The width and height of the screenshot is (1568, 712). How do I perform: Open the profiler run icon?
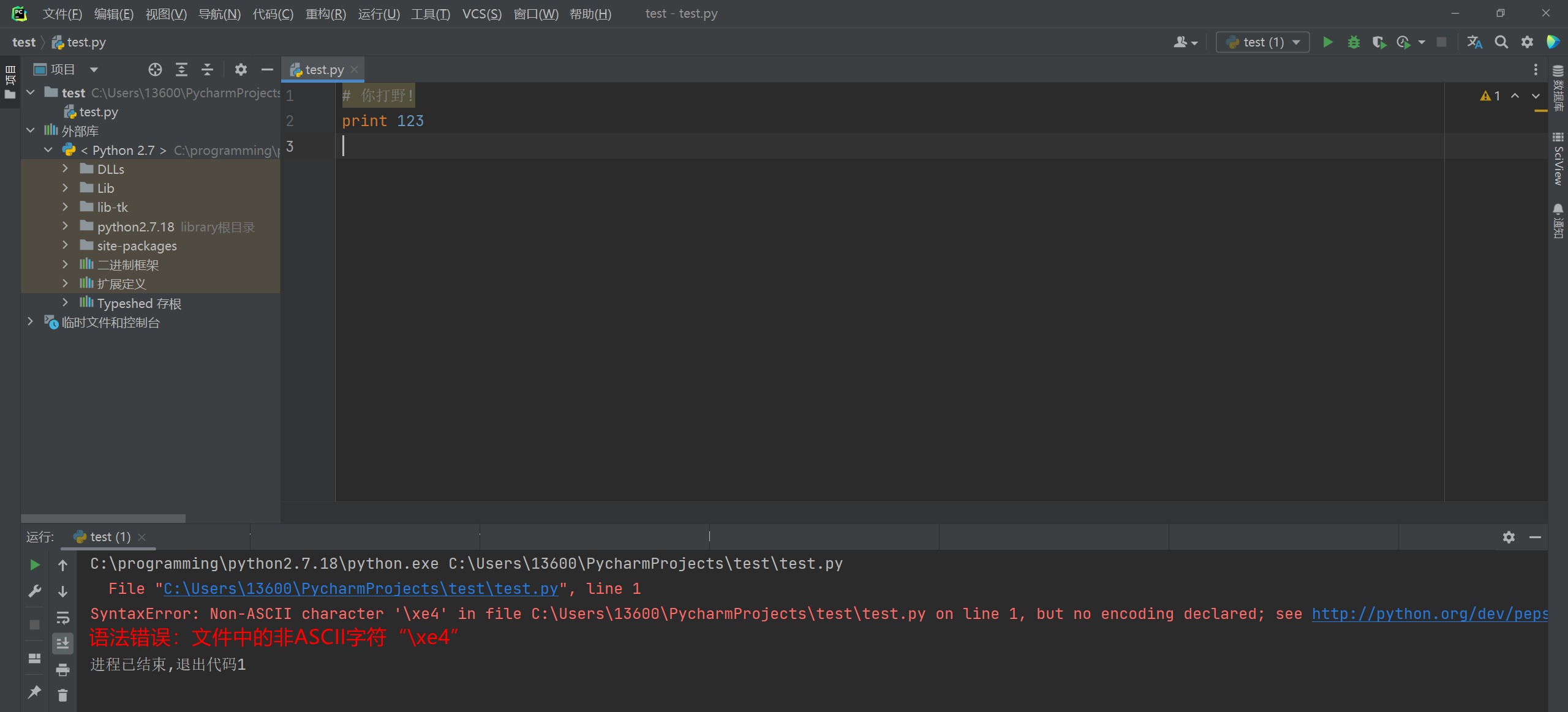click(x=1404, y=42)
